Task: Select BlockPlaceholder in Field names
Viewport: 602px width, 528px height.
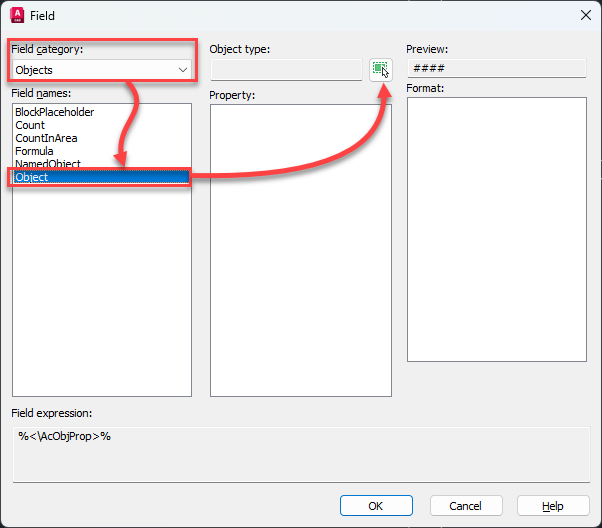Action: coord(55,112)
